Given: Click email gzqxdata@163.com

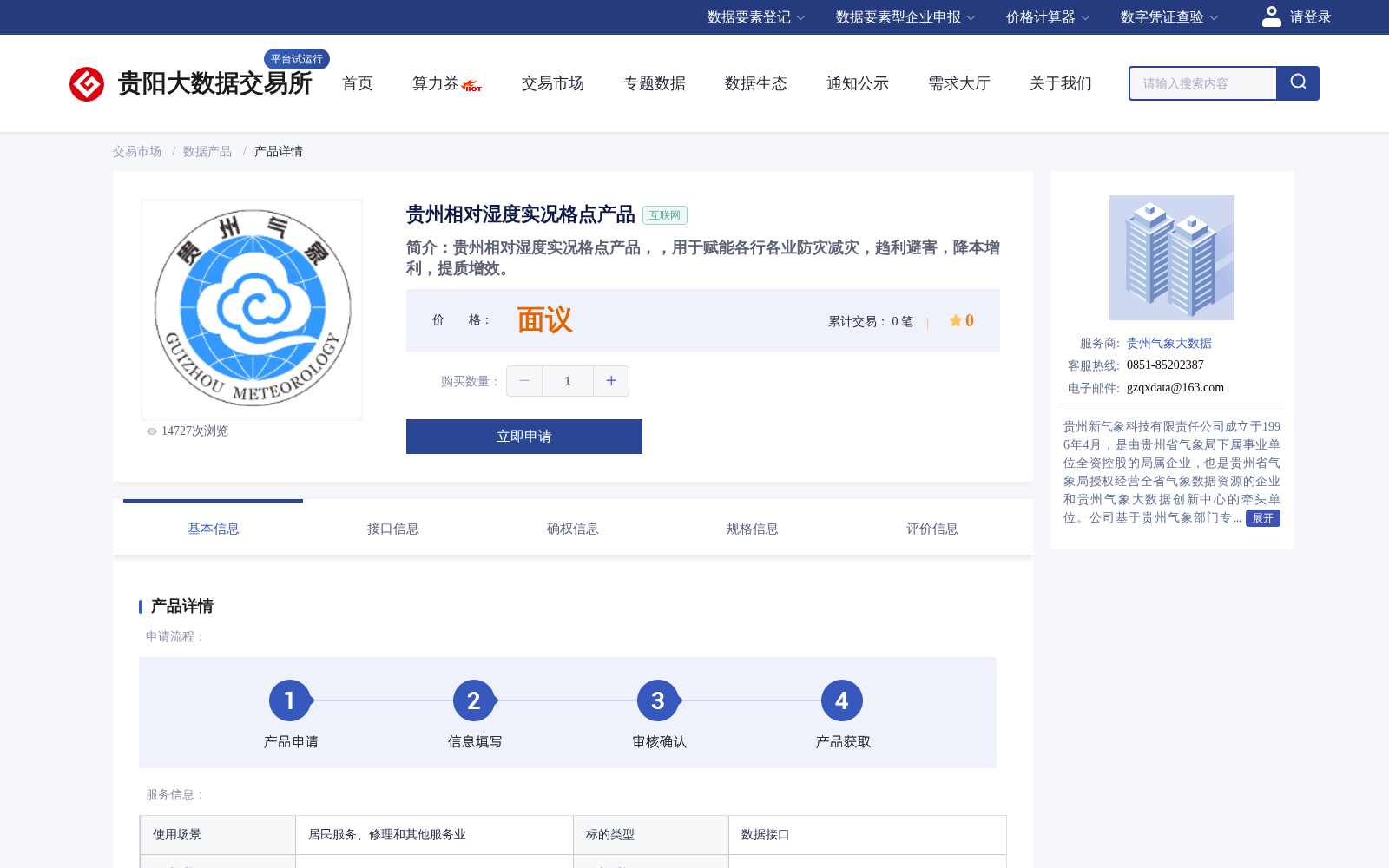Looking at the screenshot, I should [1175, 388].
